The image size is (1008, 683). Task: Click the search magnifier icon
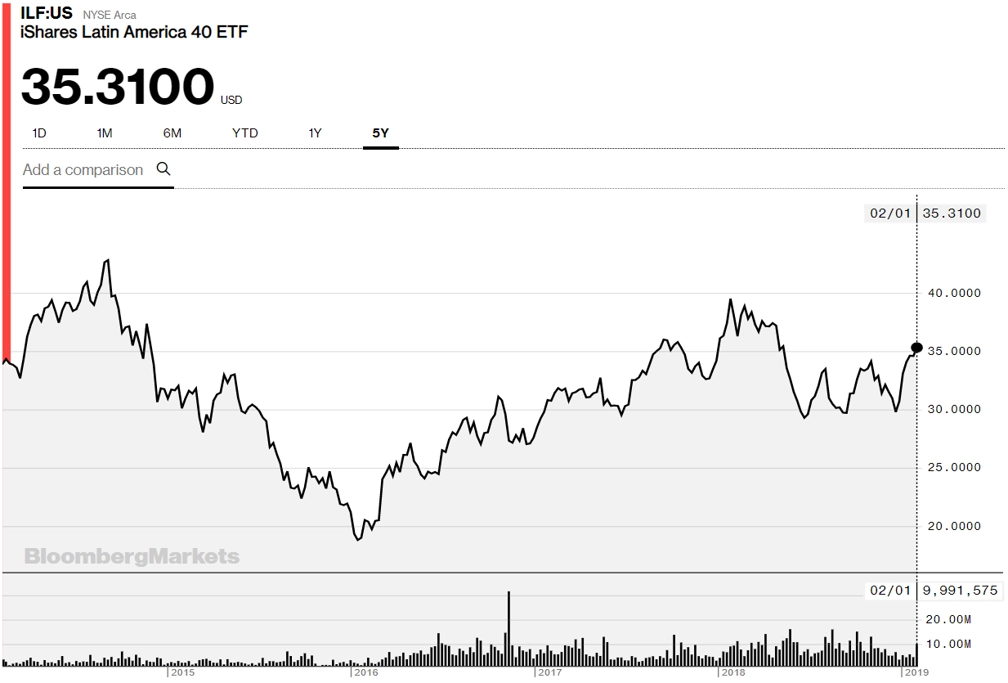click(x=163, y=169)
